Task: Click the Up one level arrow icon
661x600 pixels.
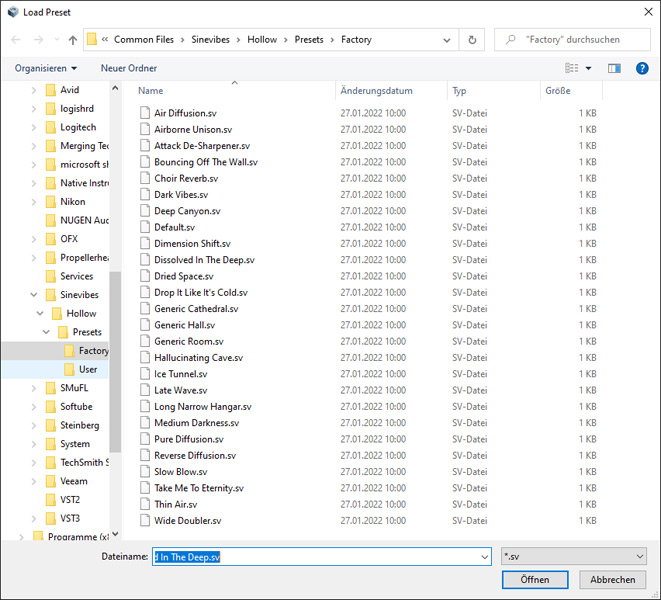Action: tap(73, 40)
